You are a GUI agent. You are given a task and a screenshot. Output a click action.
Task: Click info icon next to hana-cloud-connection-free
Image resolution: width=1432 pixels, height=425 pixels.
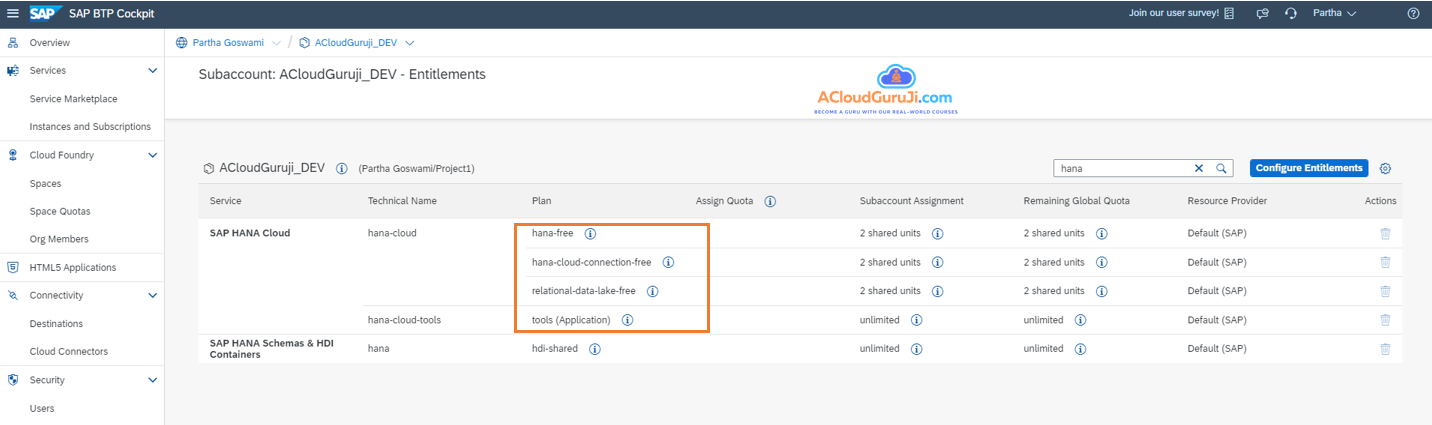pyautogui.click(x=668, y=263)
